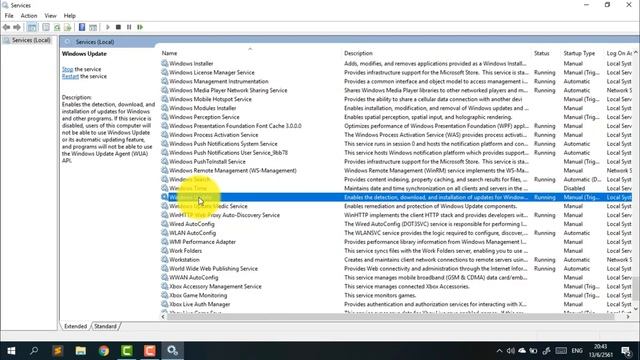Select the WWAN AutoConfig service
The width and height of the screenshot is (640, 360).
193,278
